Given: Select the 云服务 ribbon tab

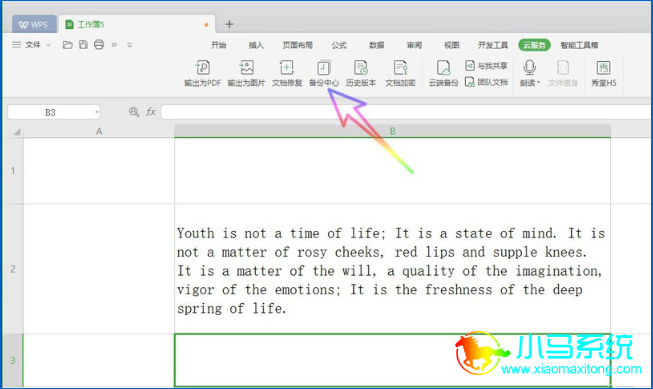Looking at the screenshot, I should click(x=534, y=45).
